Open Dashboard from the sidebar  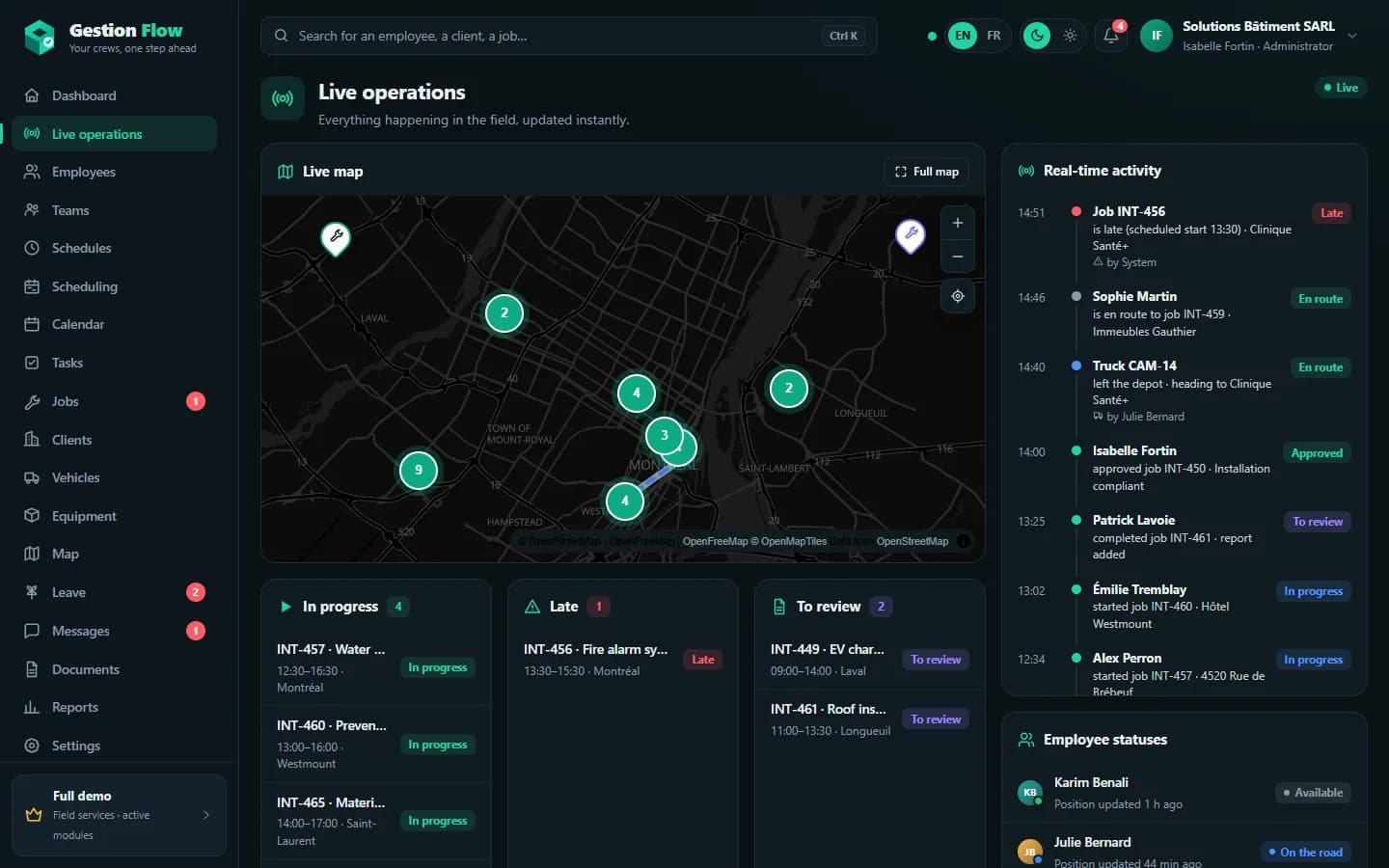114,95
